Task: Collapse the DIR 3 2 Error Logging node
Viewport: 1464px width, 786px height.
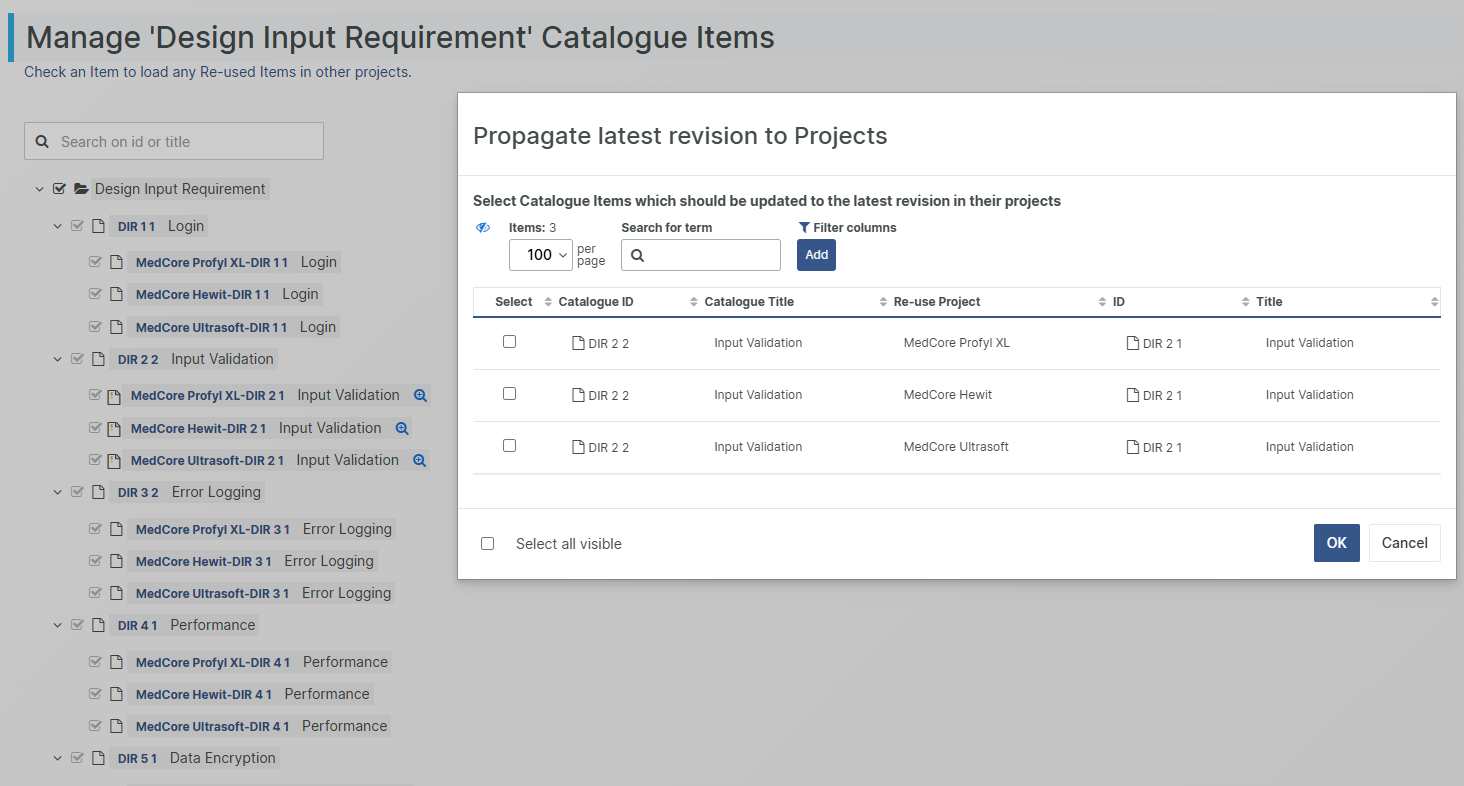Action: point(57,492)
